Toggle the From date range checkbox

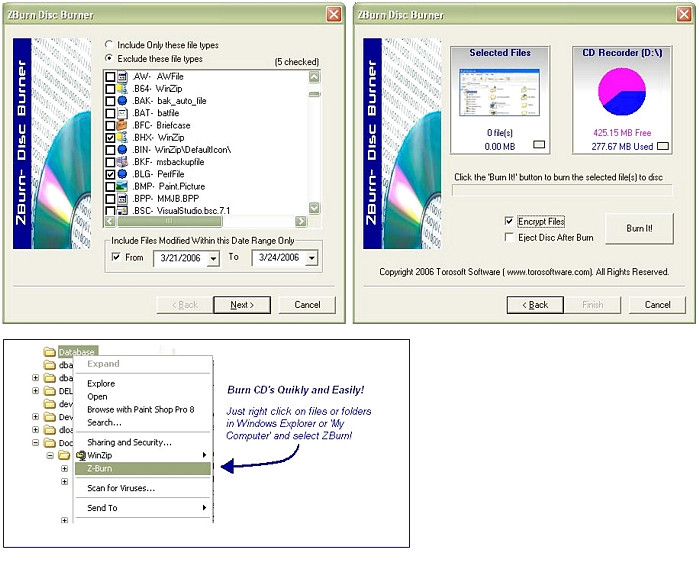coord(116,257)
